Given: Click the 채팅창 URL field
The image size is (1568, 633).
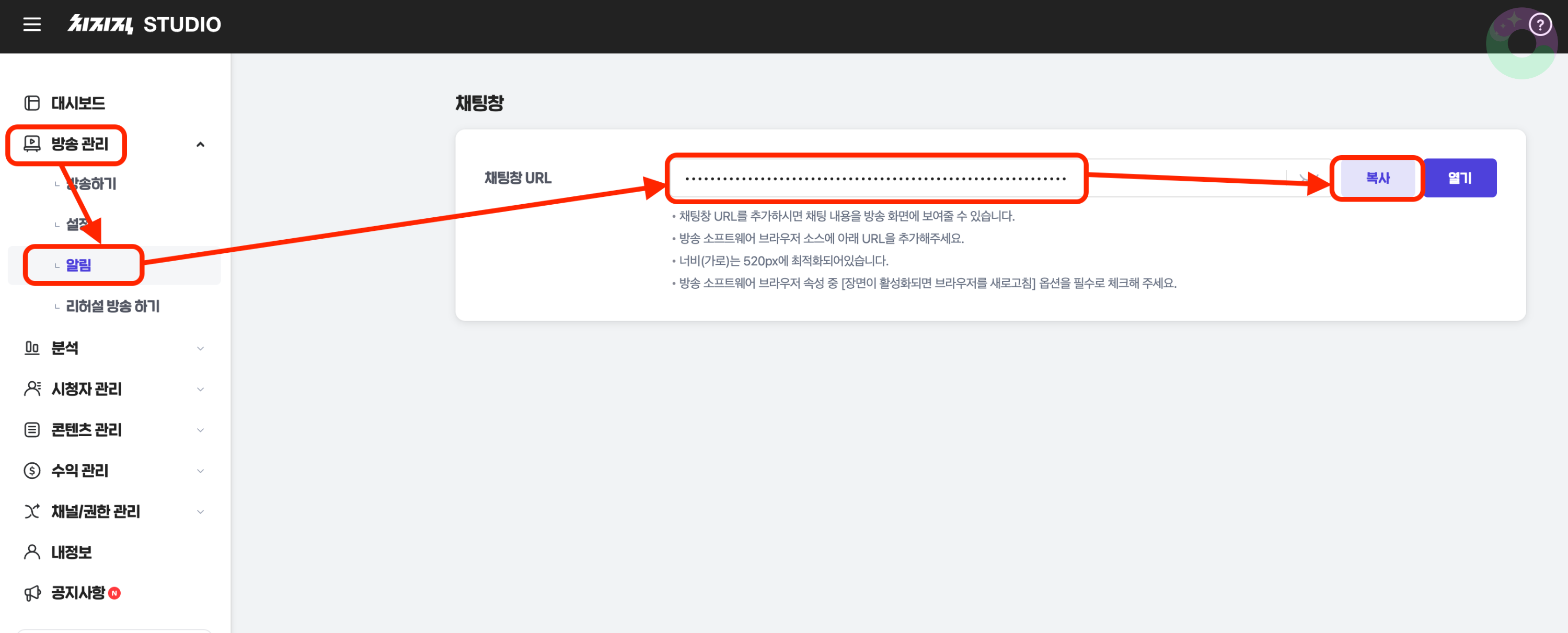Looking at the screenshot, I should pos(875,178).
